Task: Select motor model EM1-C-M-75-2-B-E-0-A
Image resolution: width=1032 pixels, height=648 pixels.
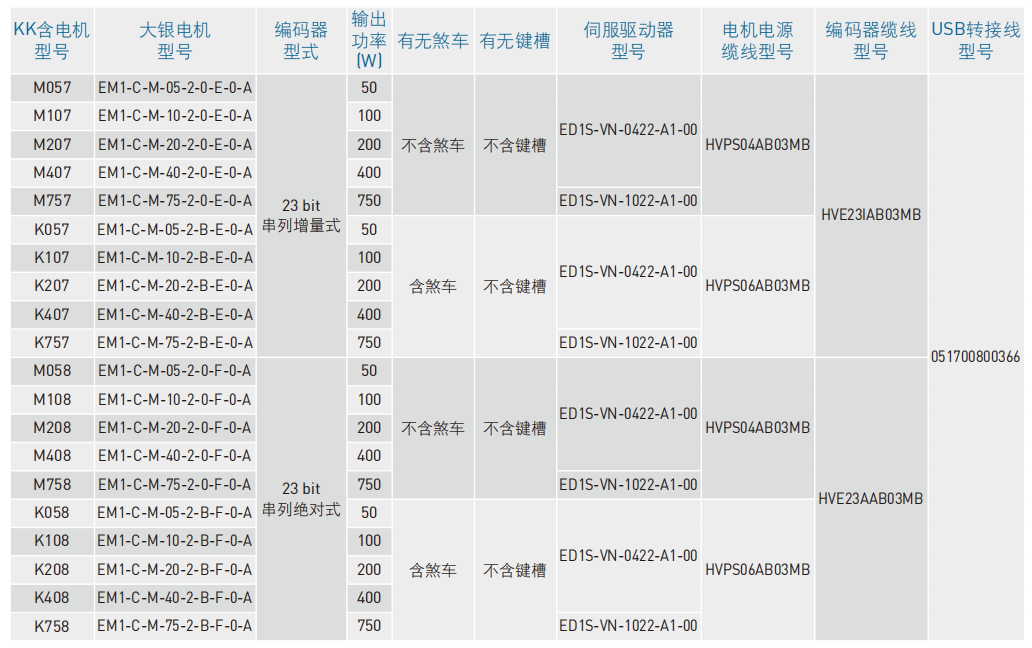Action: click(175, 343)
